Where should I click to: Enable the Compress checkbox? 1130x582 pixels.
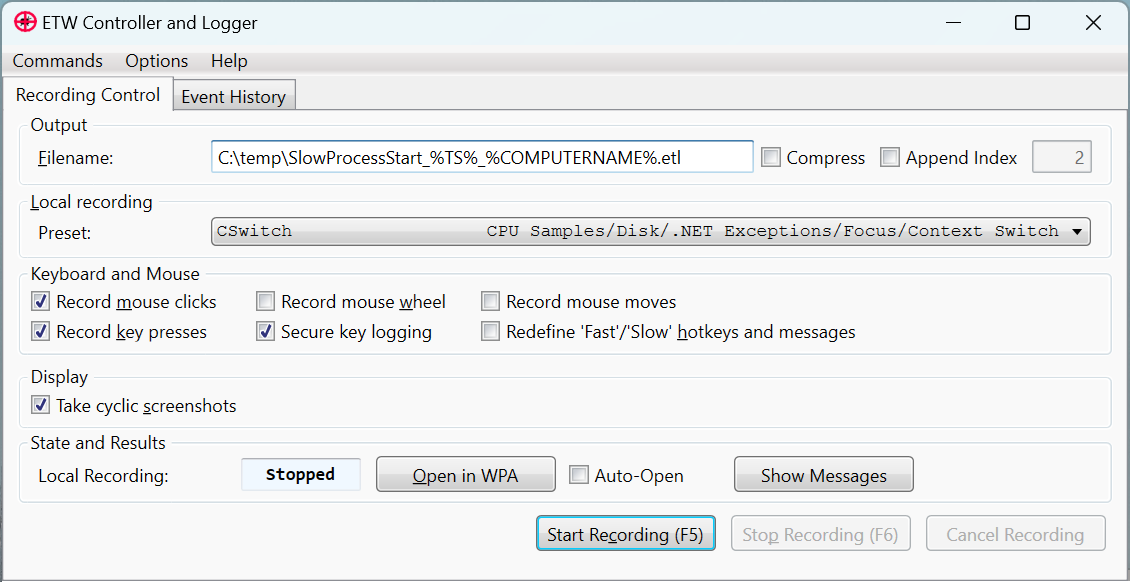(771, 158)
